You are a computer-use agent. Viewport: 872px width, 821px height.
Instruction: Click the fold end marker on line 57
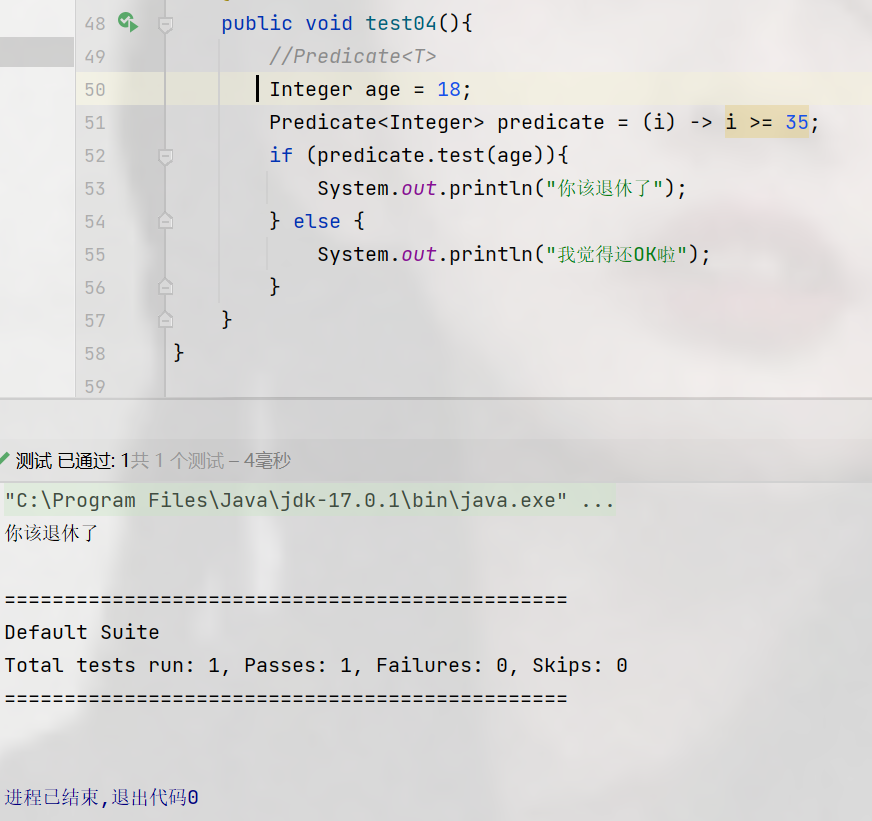tap(165, 320)
